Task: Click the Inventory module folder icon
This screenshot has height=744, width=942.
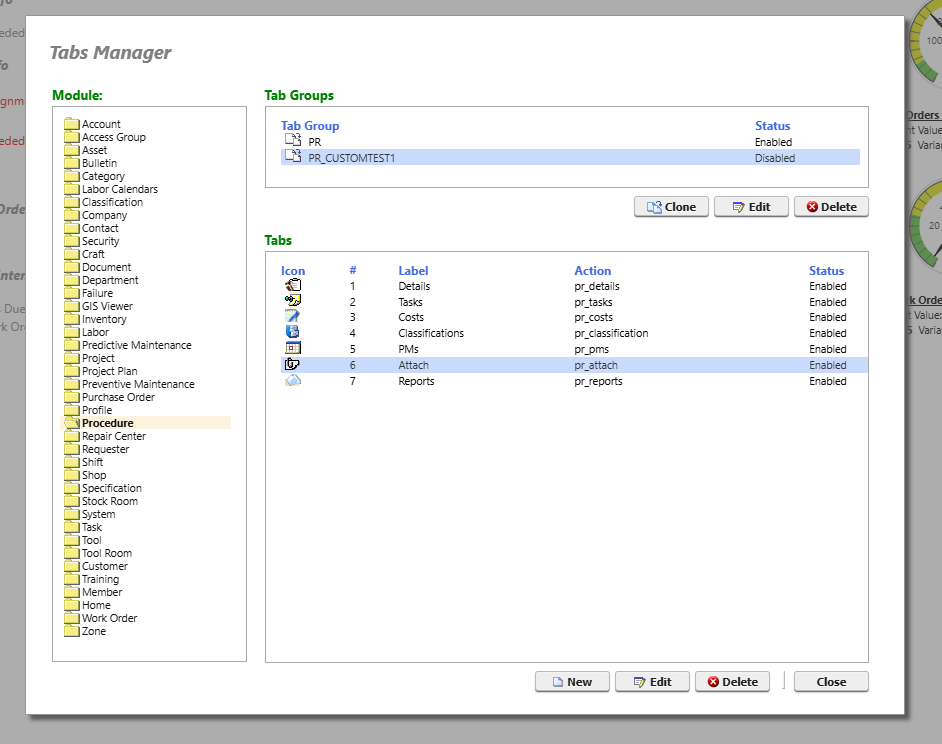Action: click(x=72, y=319)
